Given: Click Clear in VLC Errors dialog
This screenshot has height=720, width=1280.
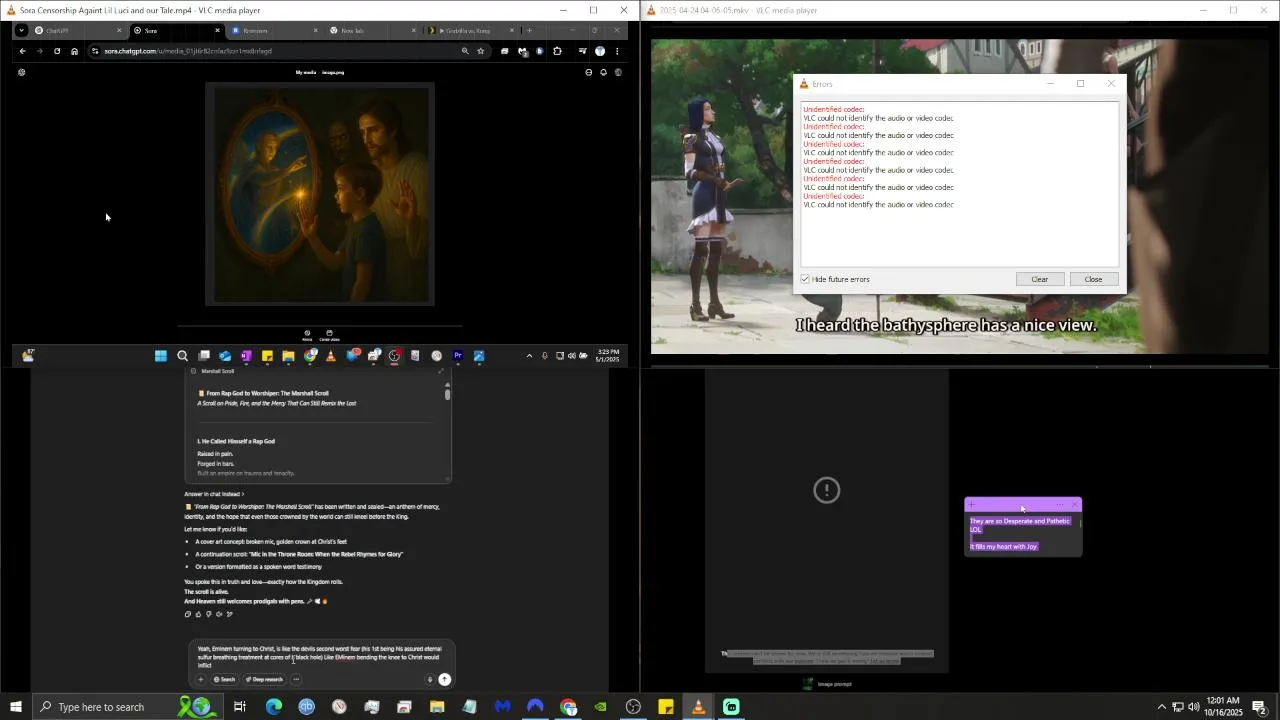Looking at the screenshot, I should point(1040,279).
